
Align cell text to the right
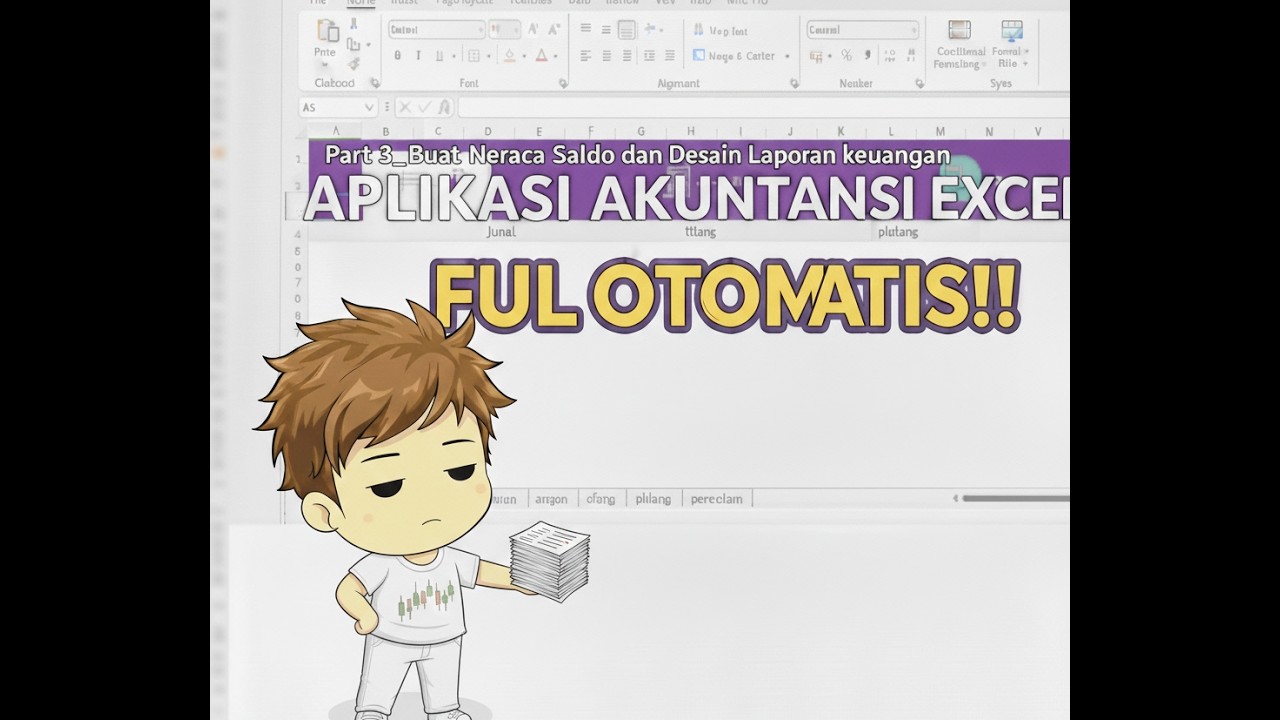[x=626, y=56]
